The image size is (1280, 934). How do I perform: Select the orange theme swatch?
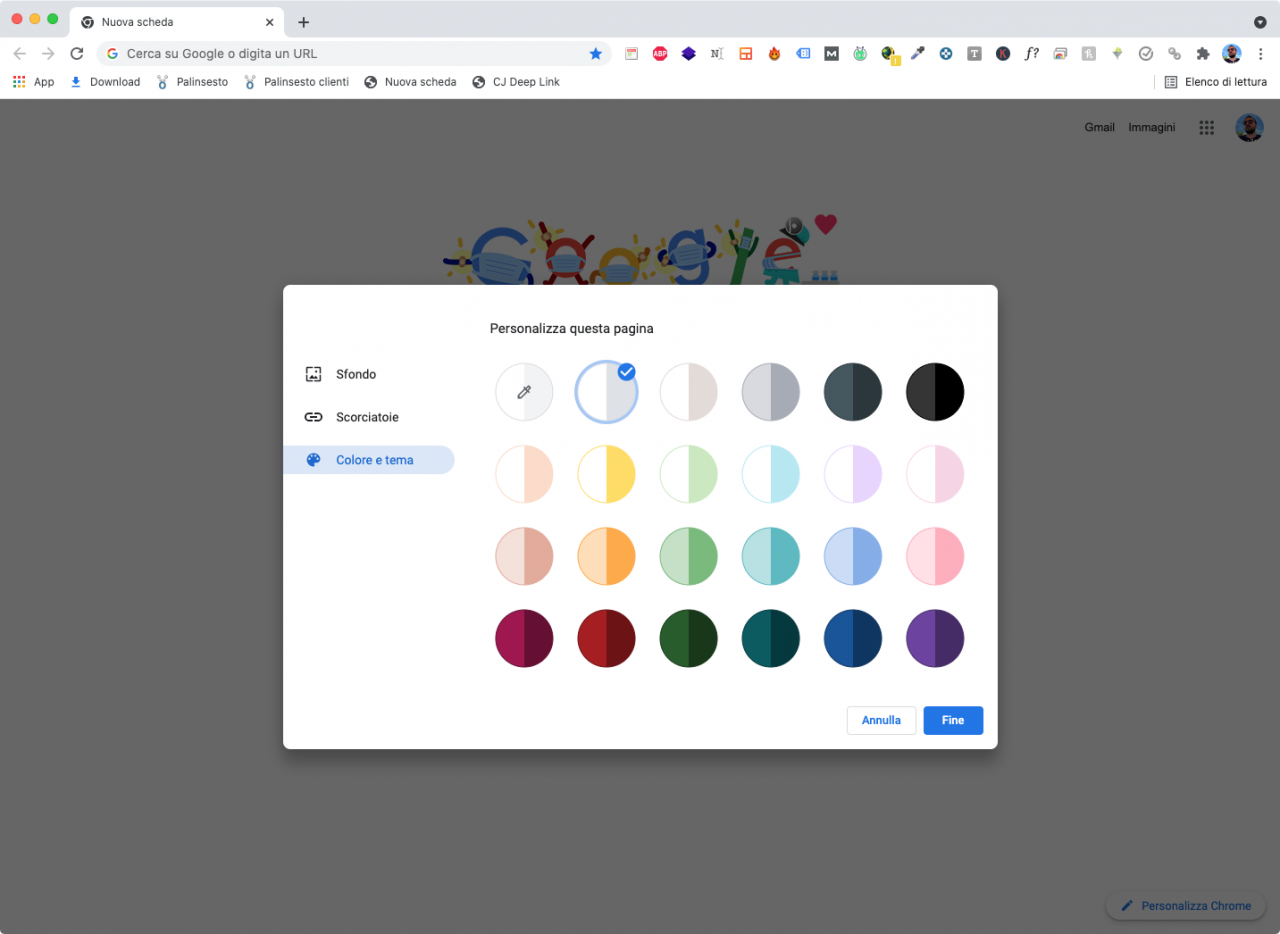pyautogui.click(x=606, y=556)
